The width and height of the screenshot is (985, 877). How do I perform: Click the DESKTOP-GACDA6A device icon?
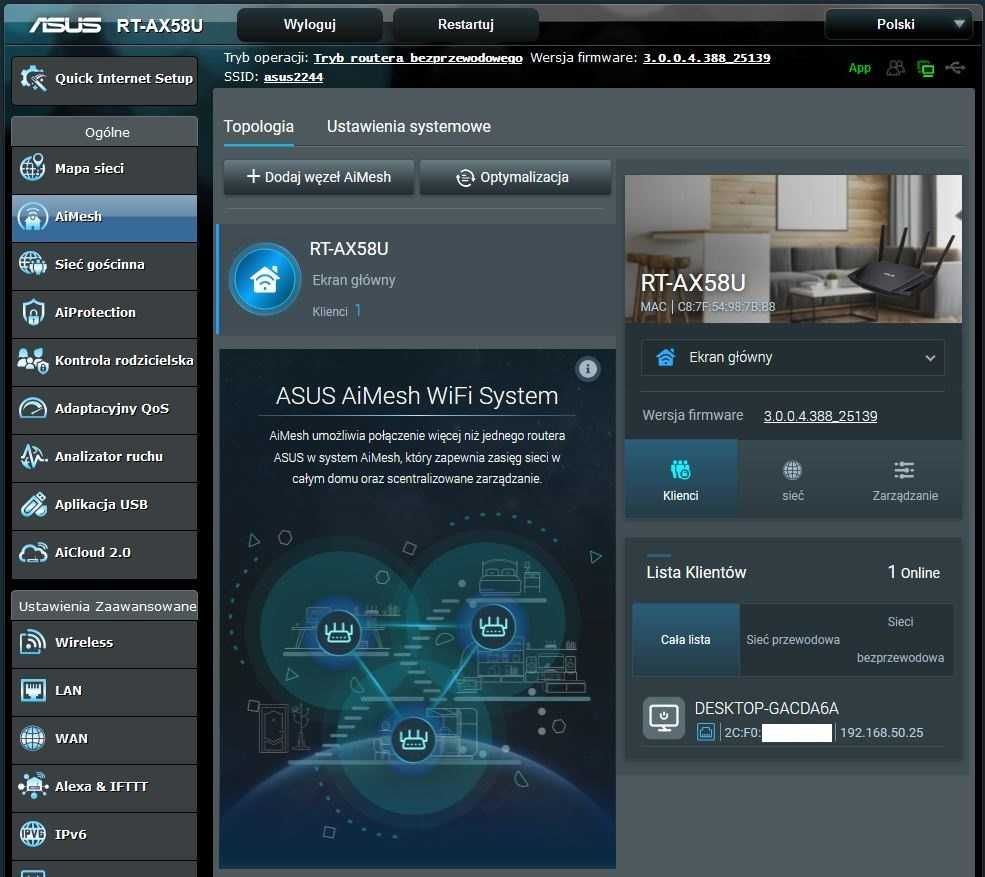click(664, 718)
